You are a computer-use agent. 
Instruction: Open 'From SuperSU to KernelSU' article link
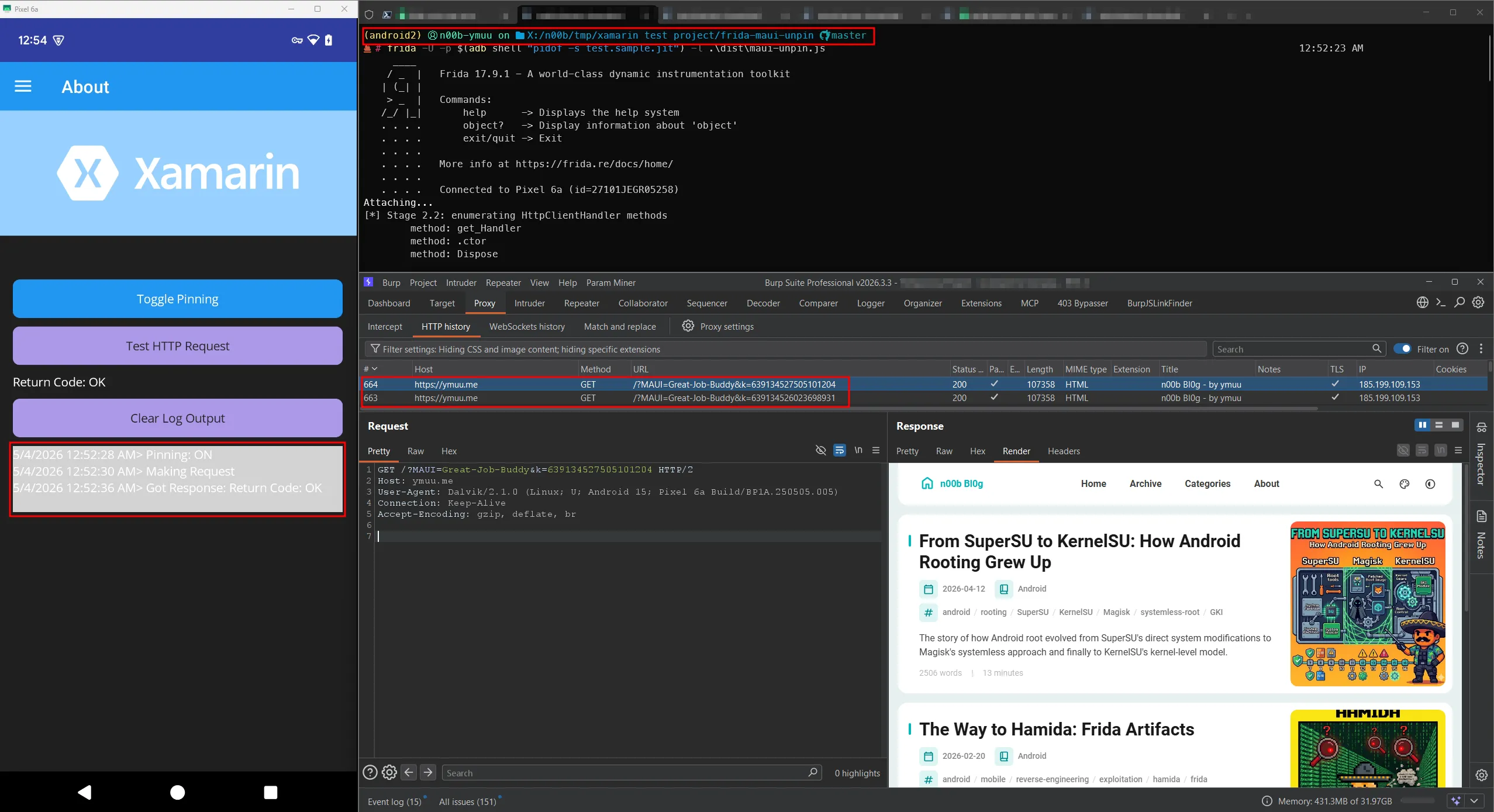tap(1079, 551)
